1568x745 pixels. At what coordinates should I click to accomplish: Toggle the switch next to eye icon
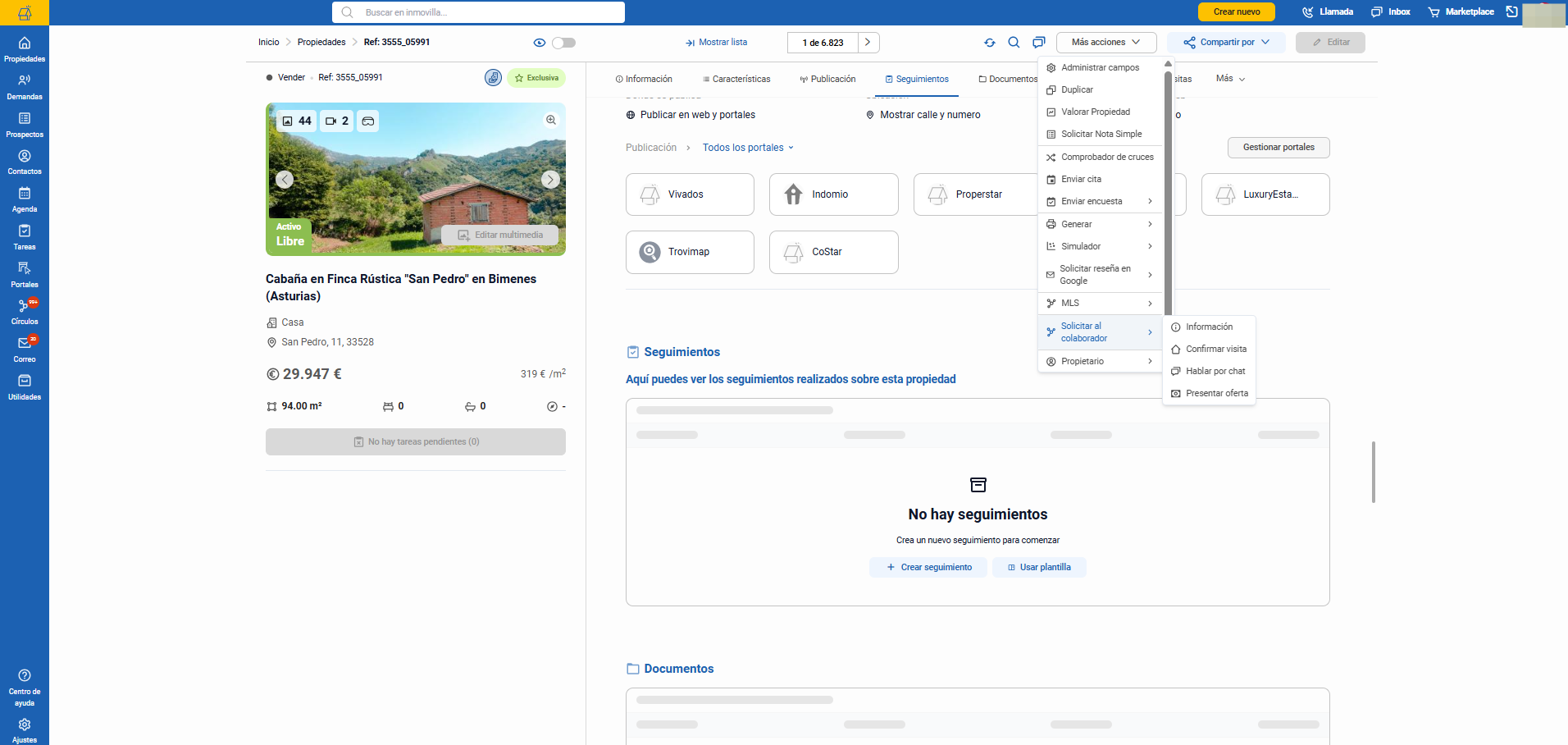click(x=564, y=43)
